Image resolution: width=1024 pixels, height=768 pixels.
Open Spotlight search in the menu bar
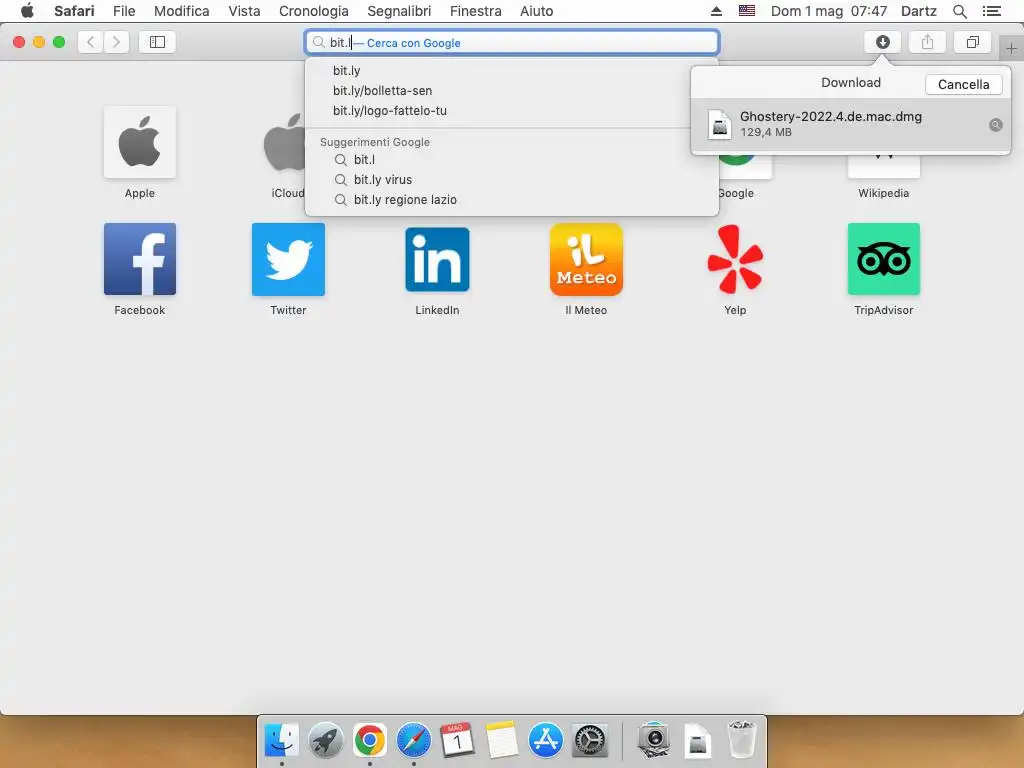959,11
